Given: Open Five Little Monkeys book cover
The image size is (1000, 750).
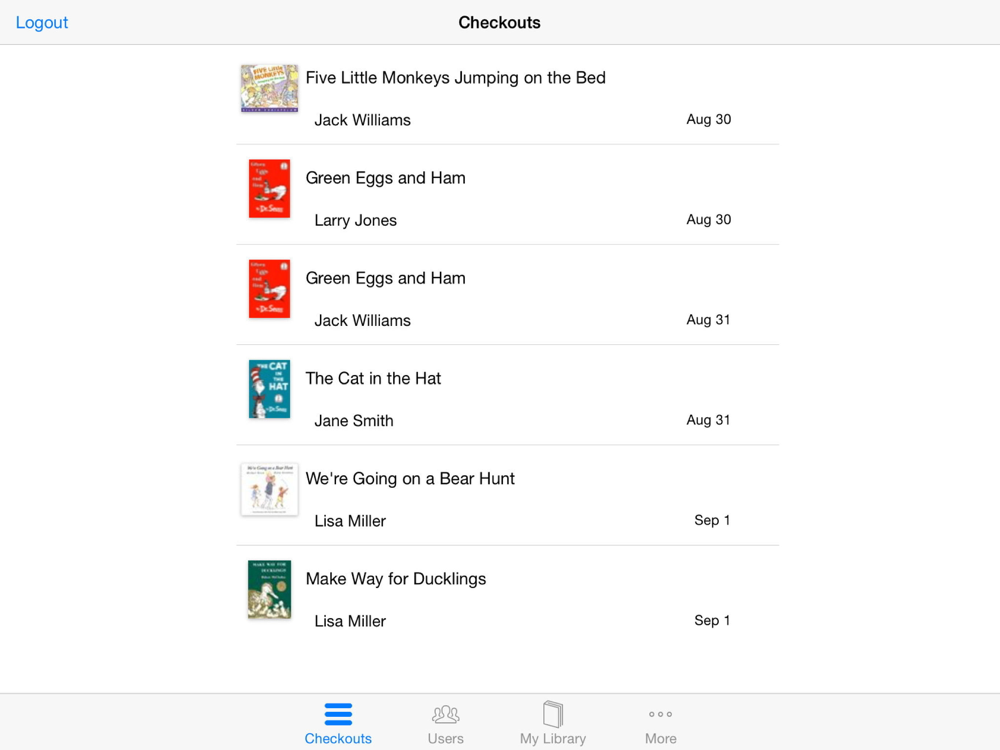Looking at the screenshot, I should coord(269,88).
